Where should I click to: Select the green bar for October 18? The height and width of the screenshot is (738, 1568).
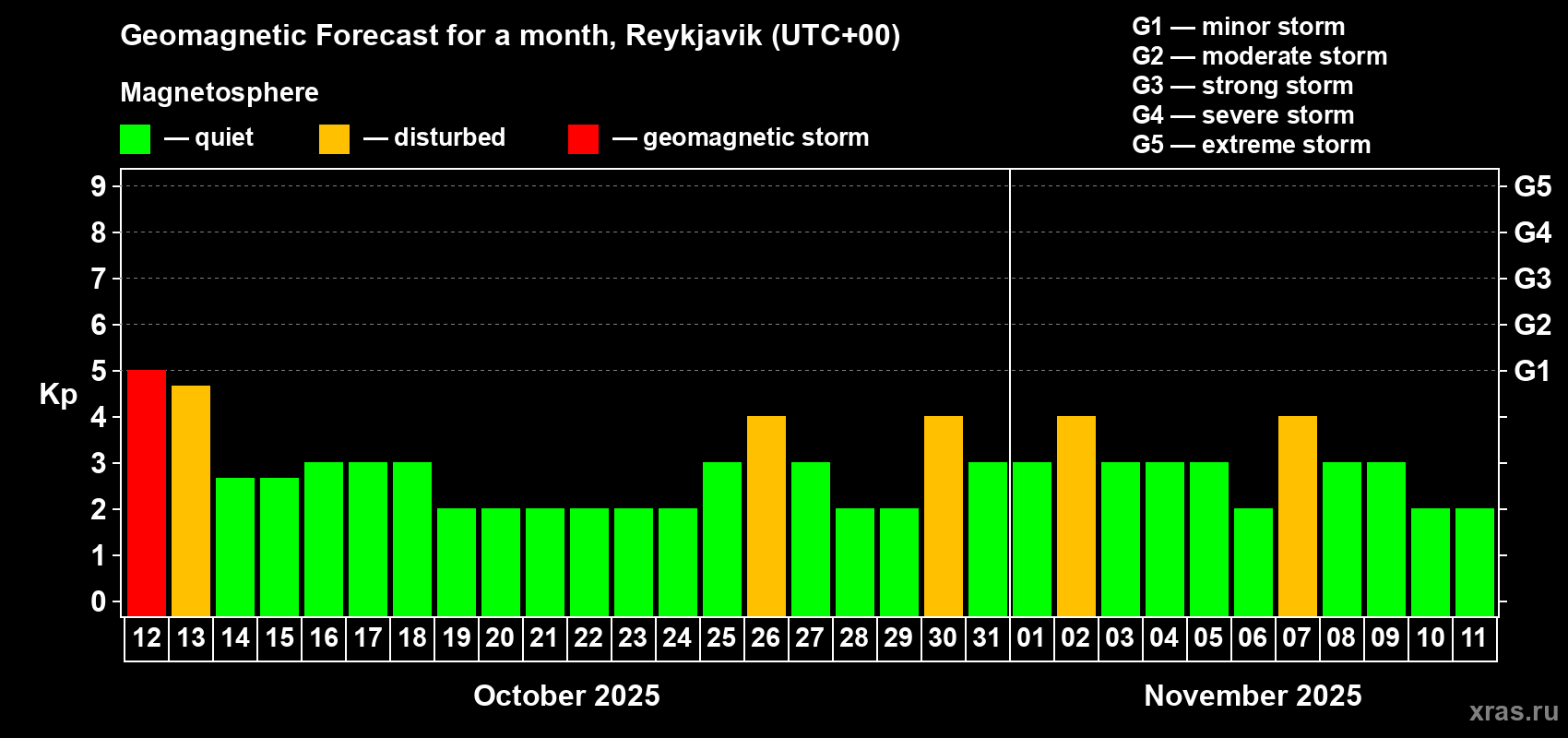(412, 539)
